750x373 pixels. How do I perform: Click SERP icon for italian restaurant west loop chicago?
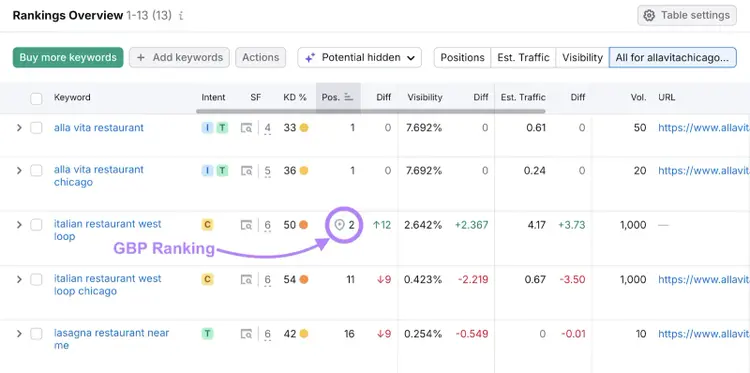tap(246, 280)
